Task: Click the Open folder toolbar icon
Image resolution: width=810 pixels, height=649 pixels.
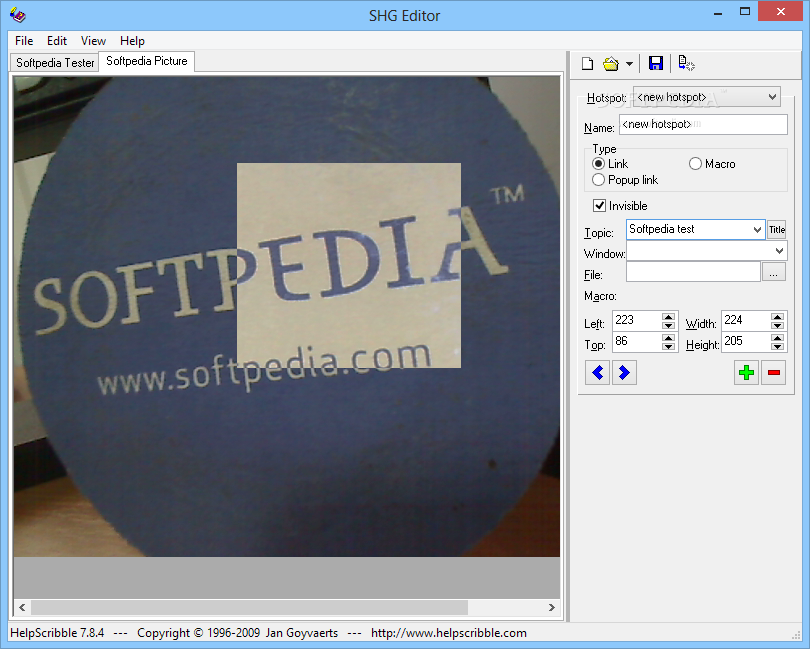Action: pyautogui.click(x=611, y=64)
